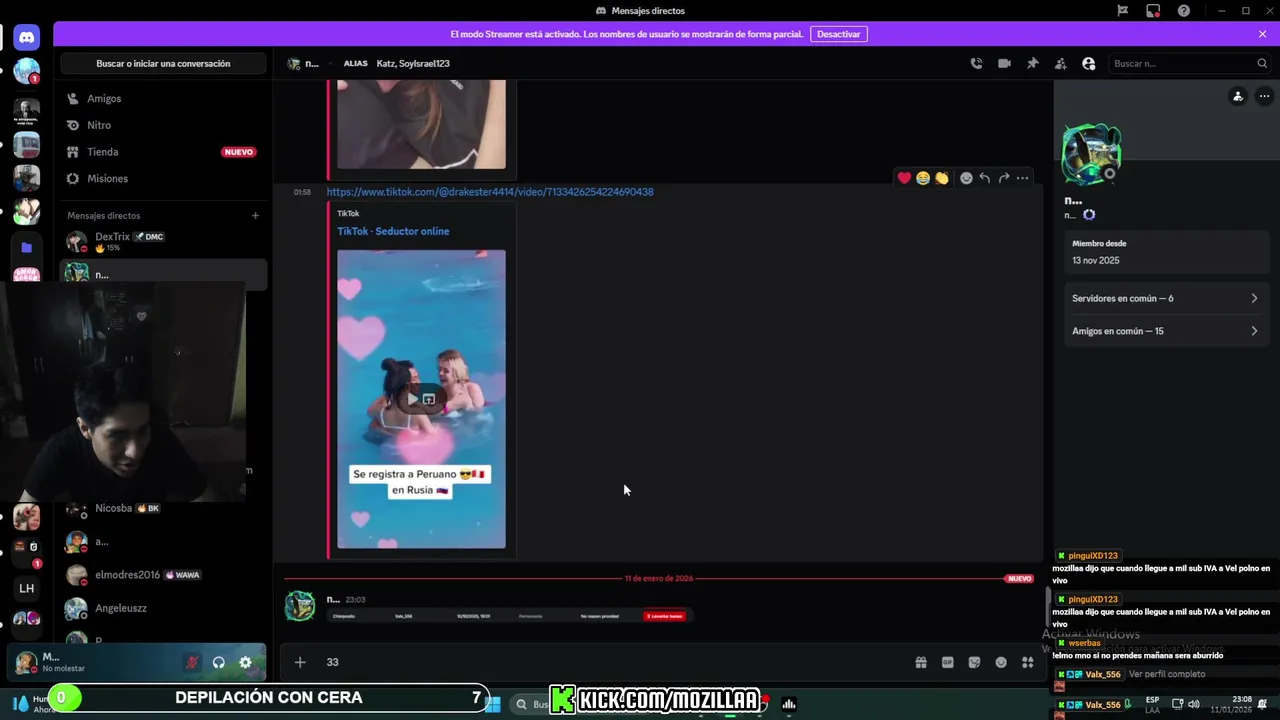Screen dimensions: 1280x720
Task: Open more options in profile panel
Action: pos(1264,96)
